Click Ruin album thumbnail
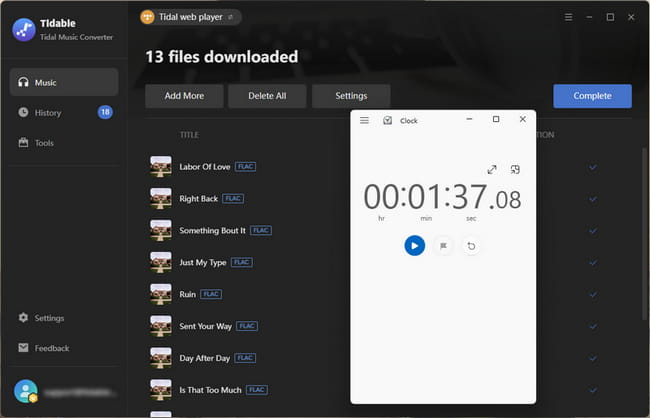 click(161, 294)
